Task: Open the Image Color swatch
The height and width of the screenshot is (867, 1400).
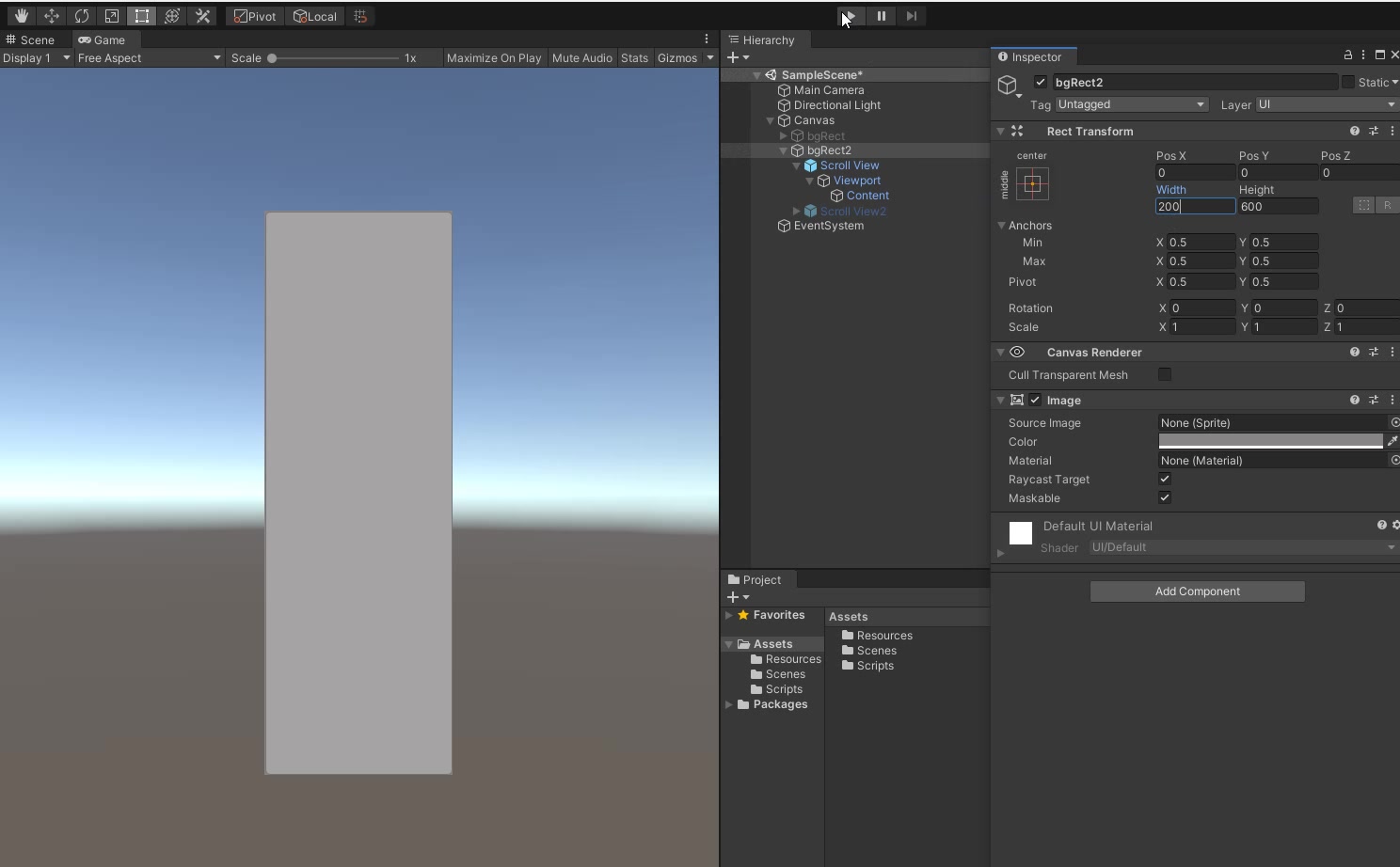Action: pyautogui.click(x=1270, y=441)
